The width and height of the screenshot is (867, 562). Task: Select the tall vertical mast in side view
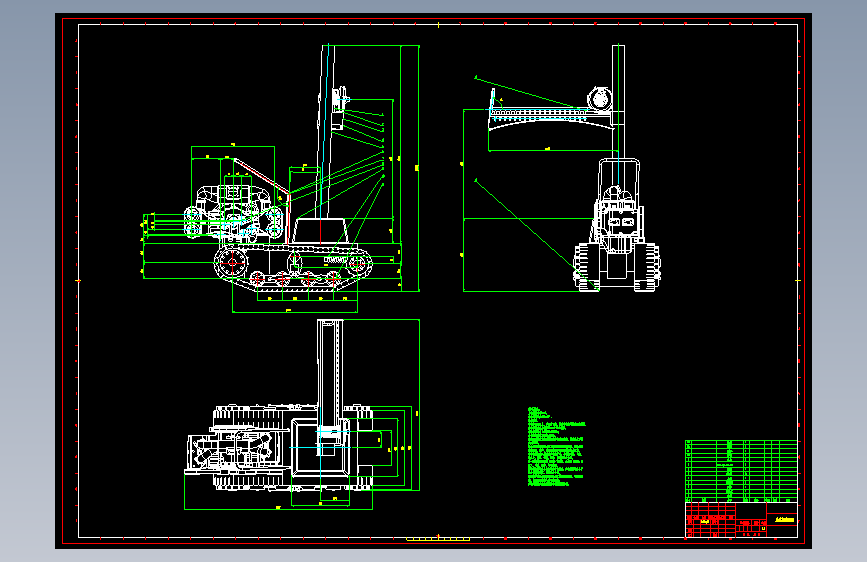326,132
